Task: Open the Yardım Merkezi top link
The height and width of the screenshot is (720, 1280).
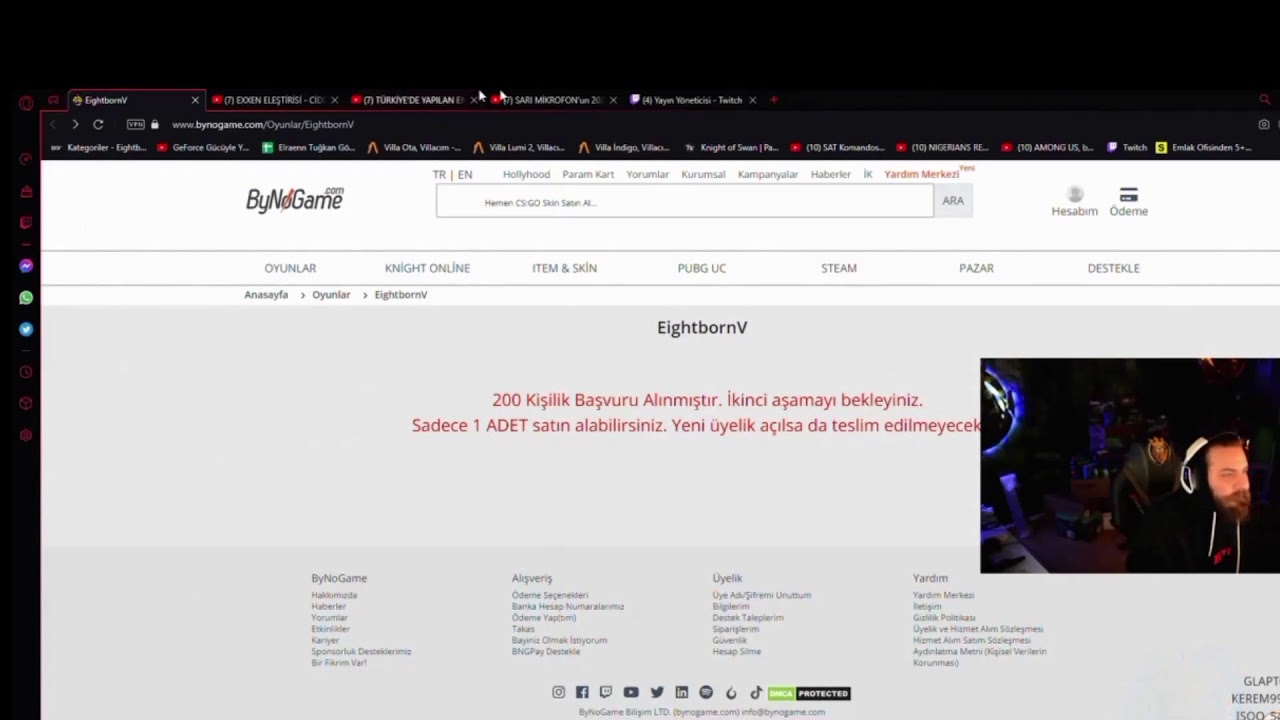Action: [921, 174]
